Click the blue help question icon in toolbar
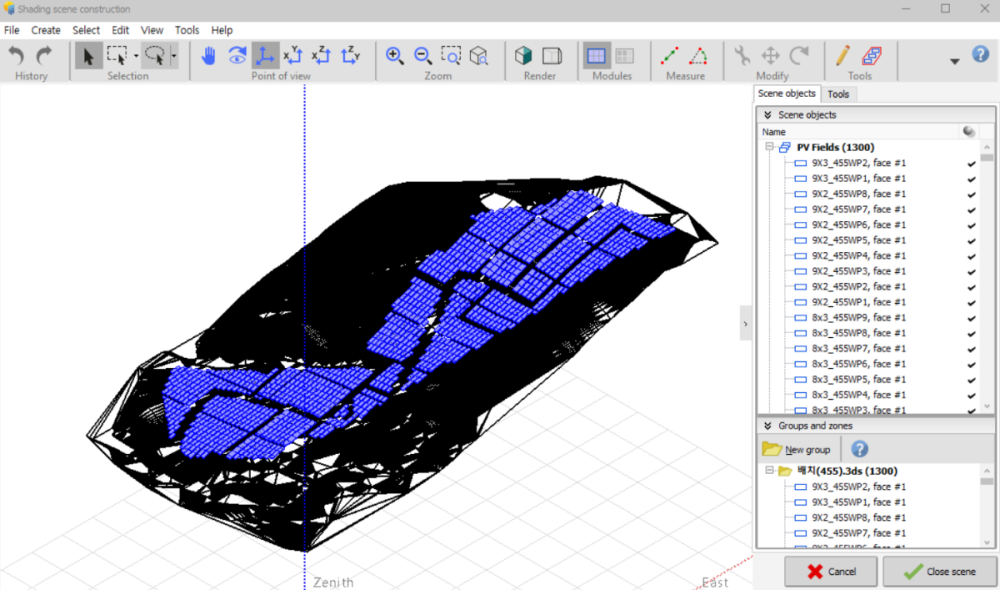The width and height of the screenshot is (1000, 590). [x=980, y=55]
